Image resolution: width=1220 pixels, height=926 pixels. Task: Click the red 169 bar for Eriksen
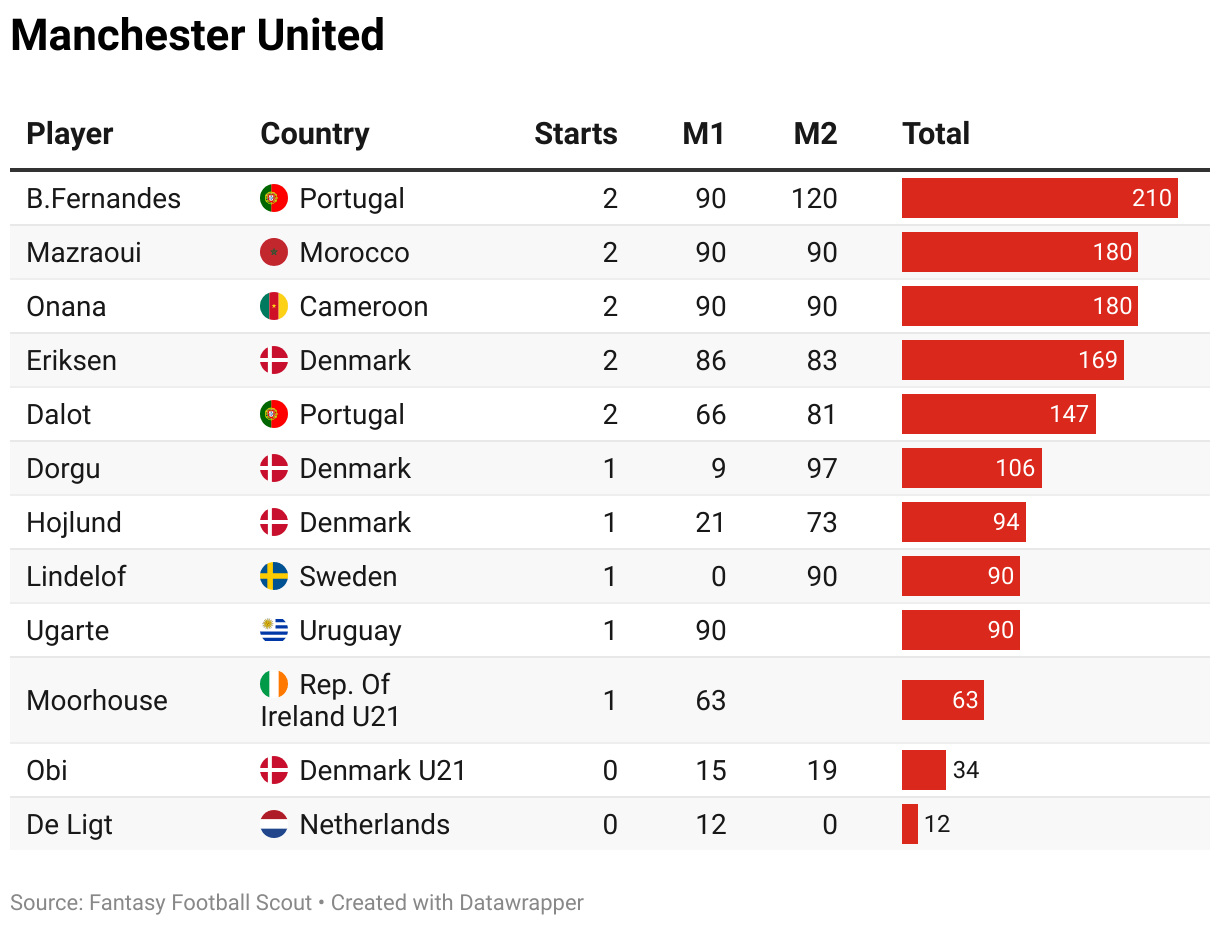point(1012,360)
